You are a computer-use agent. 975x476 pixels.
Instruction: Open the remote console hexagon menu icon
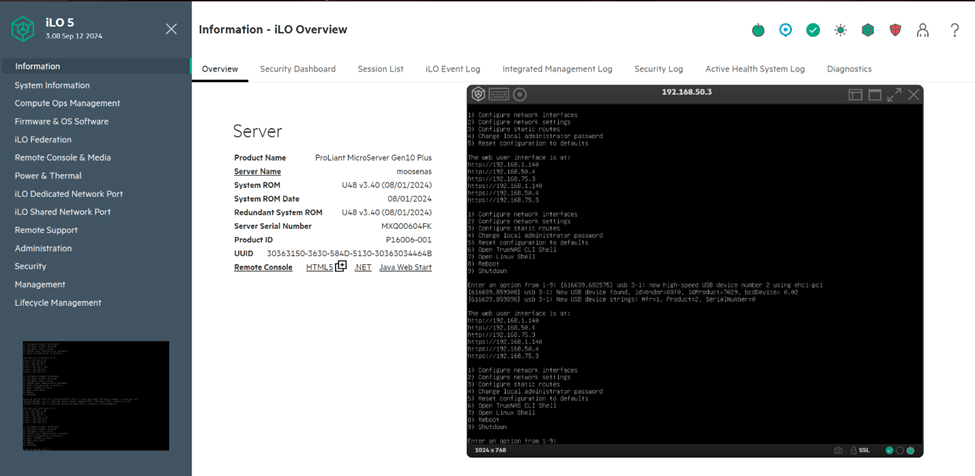pos(478,94)
